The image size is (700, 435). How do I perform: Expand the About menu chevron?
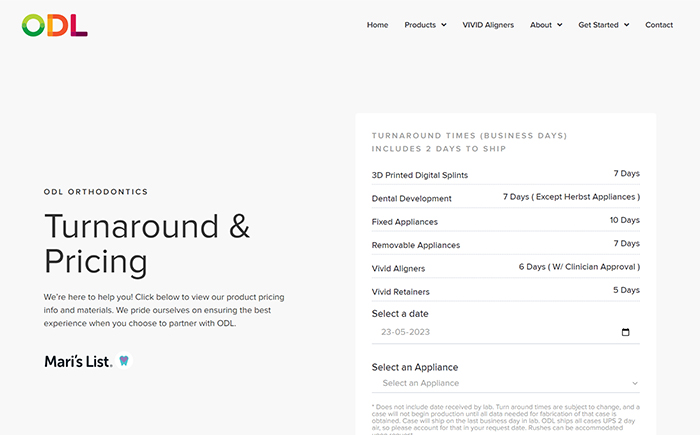click(559, 25)
